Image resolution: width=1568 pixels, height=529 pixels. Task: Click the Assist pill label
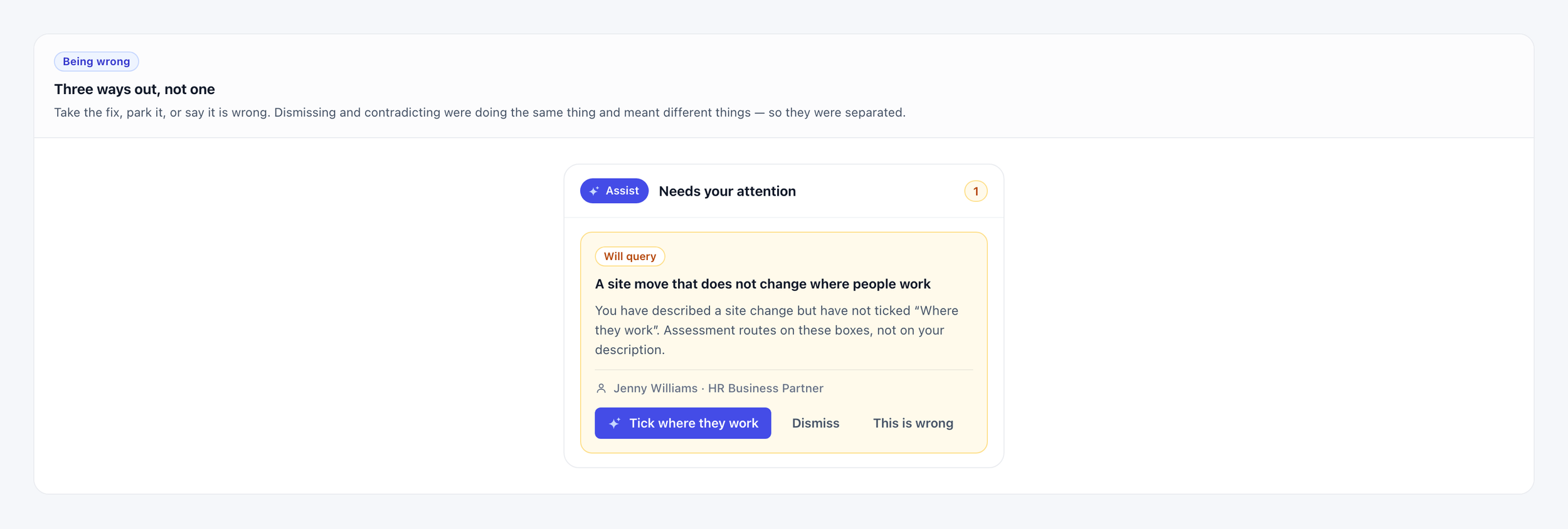point(614,191)
